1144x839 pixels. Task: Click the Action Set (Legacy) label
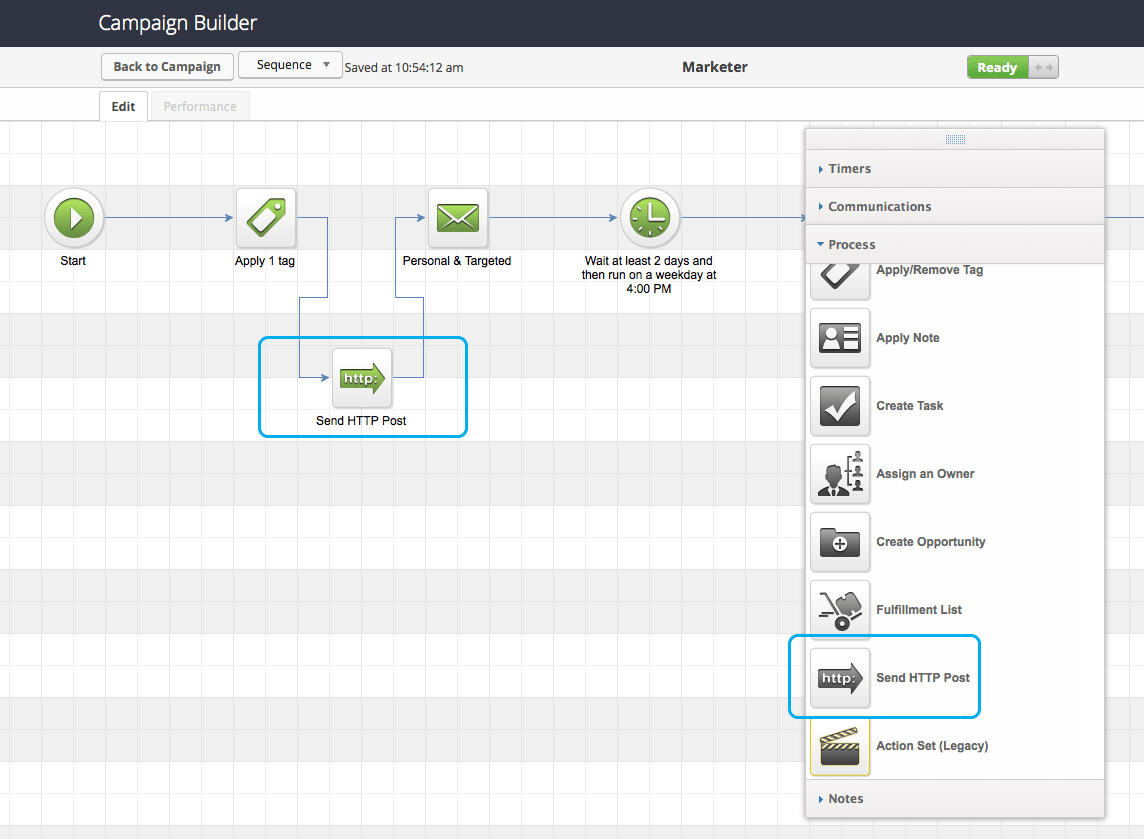pos(932,746)
